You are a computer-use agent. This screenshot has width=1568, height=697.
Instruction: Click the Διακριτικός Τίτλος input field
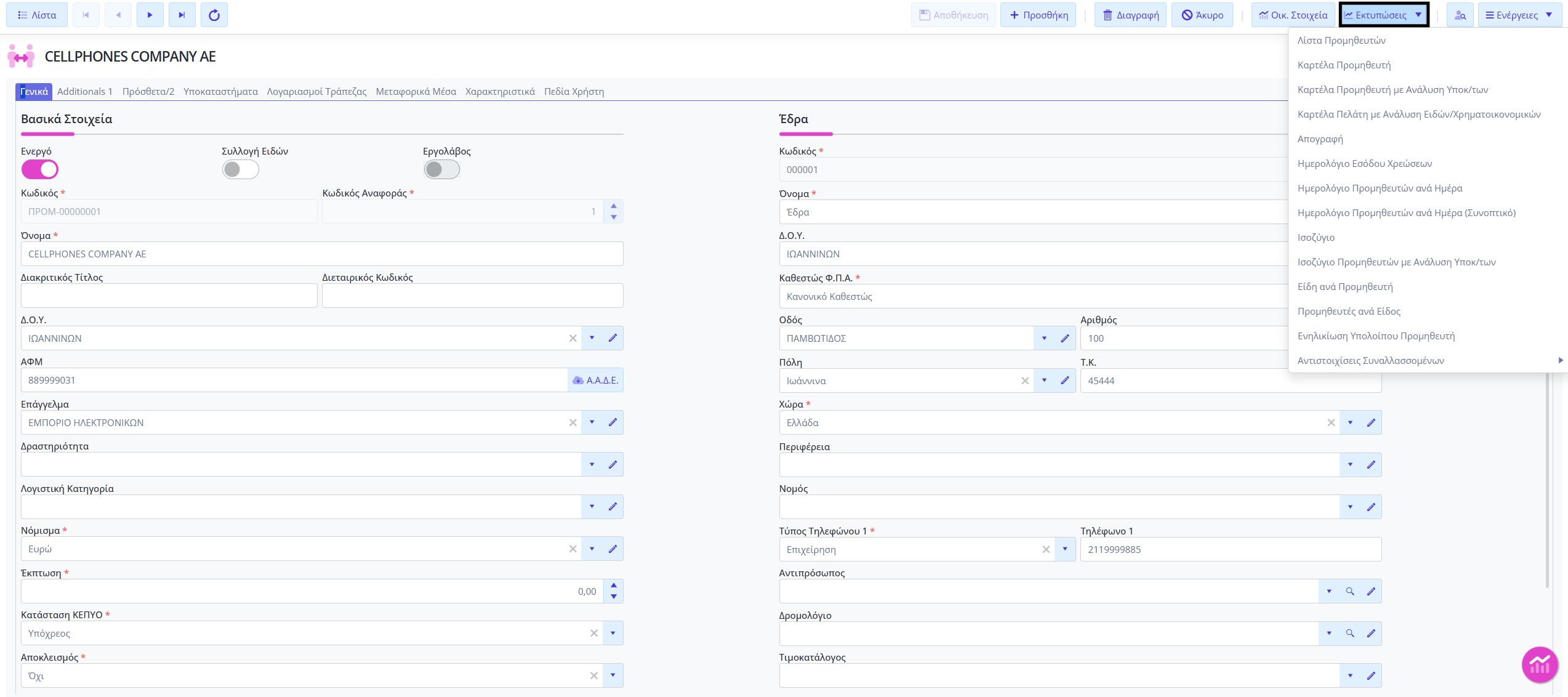coord(169,296)
